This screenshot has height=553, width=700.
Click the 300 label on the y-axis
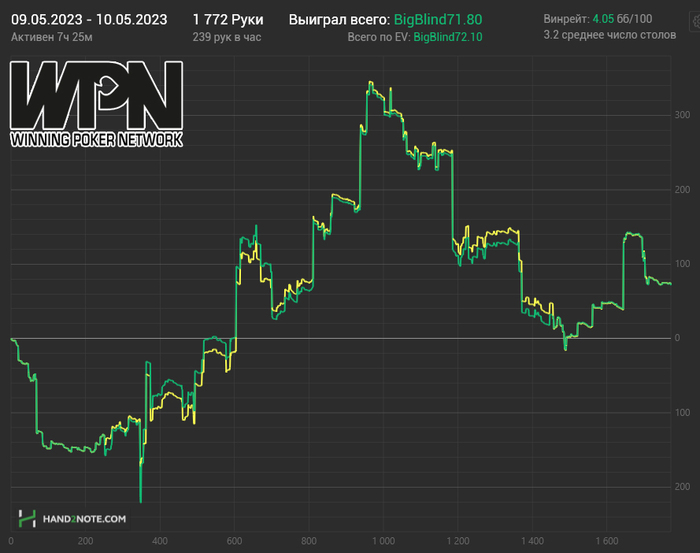pyautogui.click(x=682, y=115)
